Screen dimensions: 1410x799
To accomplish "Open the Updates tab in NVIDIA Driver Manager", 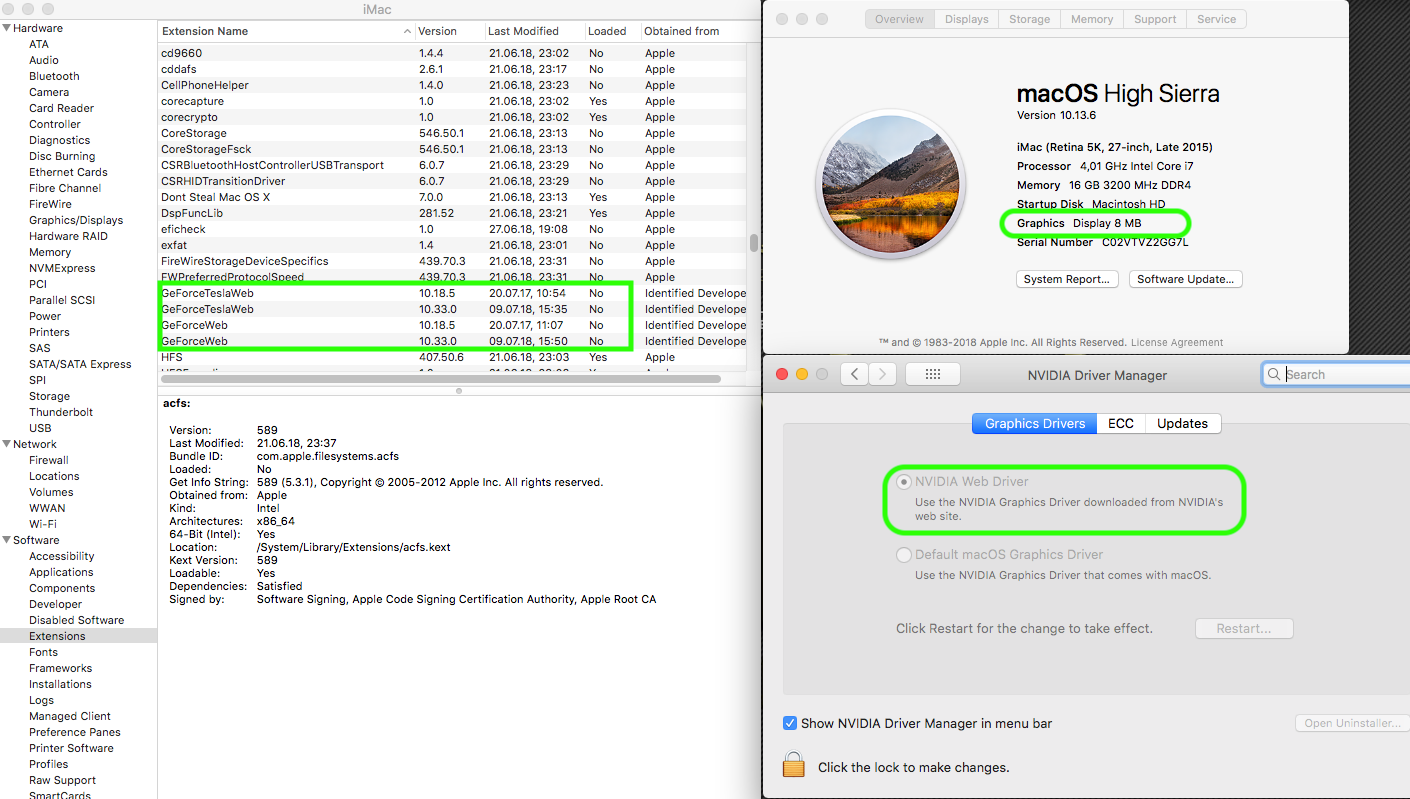I will pos(1183,424).
